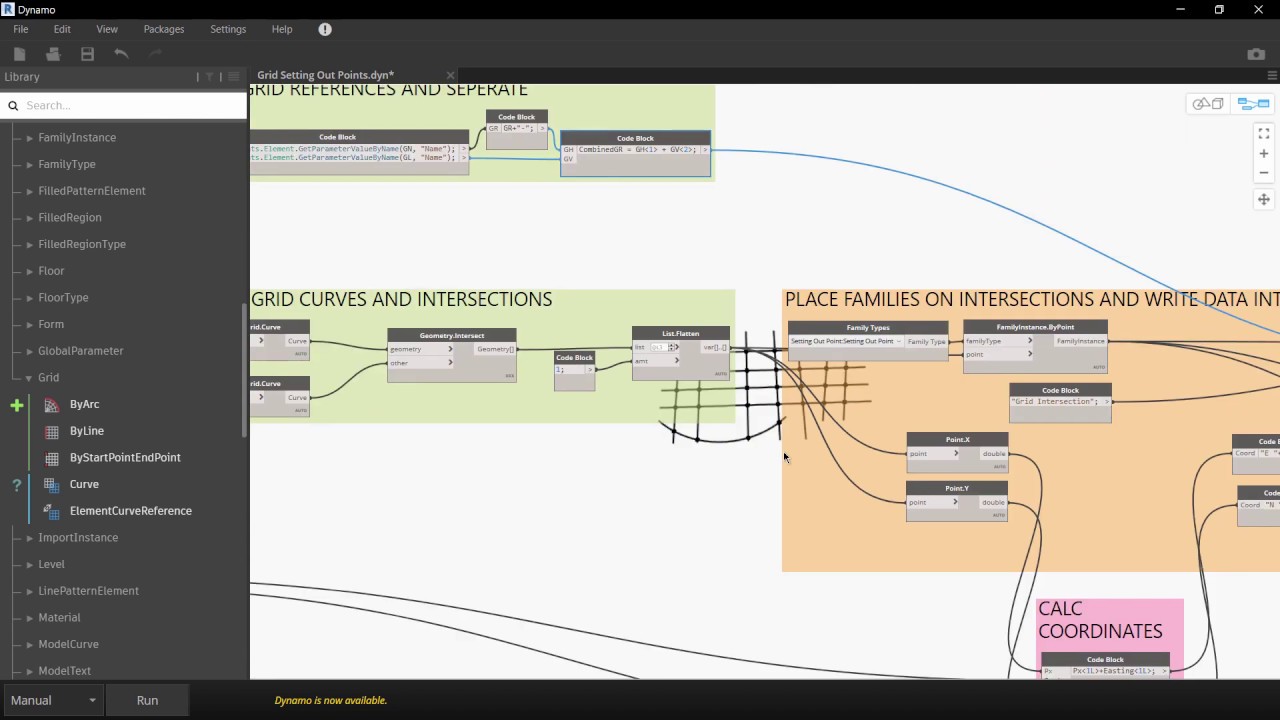This screenshot has width=1280, height=720.
Task: Export workspace as image with camera icon
Action: [x=1256, y=54]
